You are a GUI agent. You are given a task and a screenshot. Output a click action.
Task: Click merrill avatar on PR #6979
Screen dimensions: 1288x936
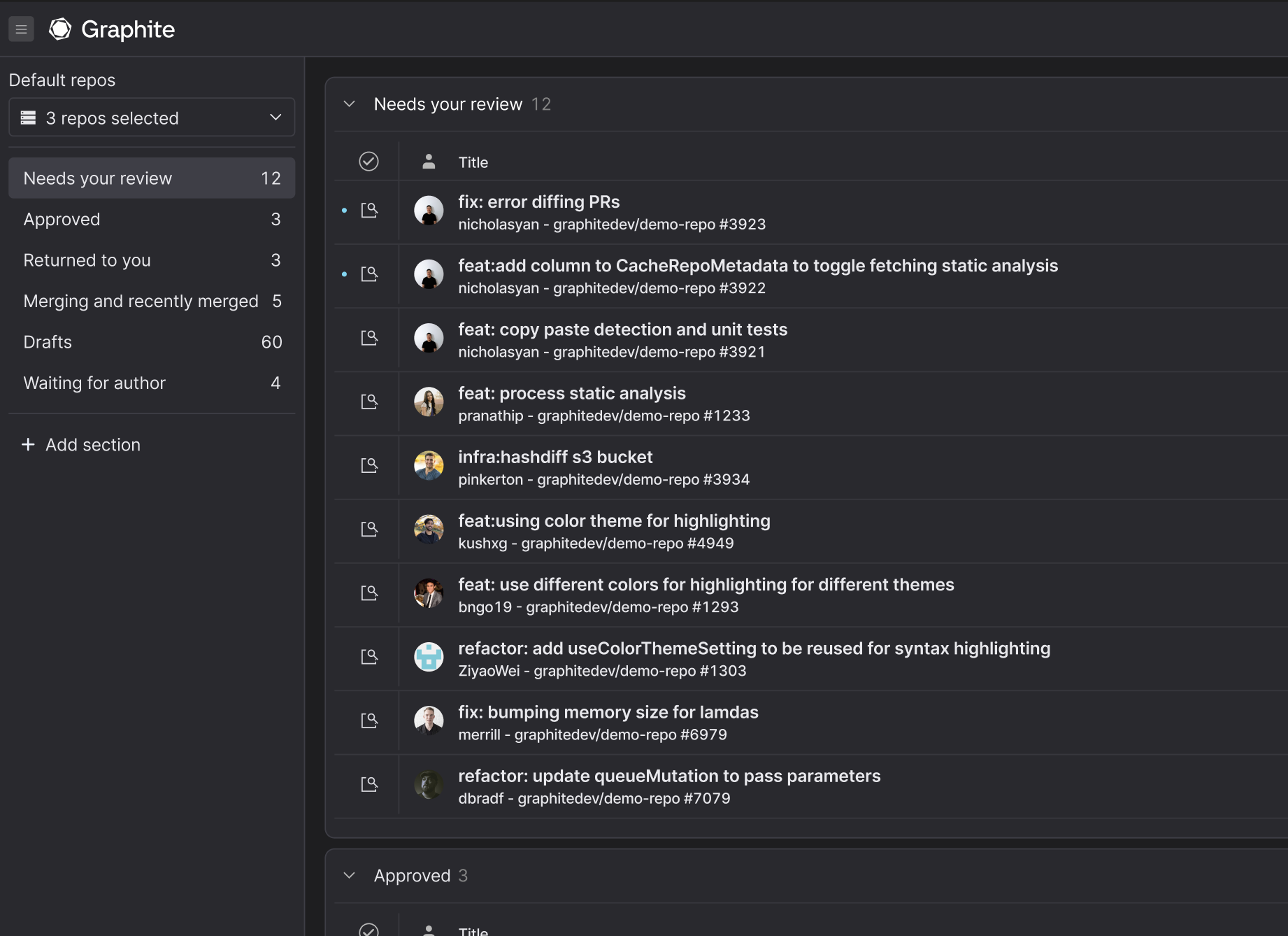click(429, 721)
